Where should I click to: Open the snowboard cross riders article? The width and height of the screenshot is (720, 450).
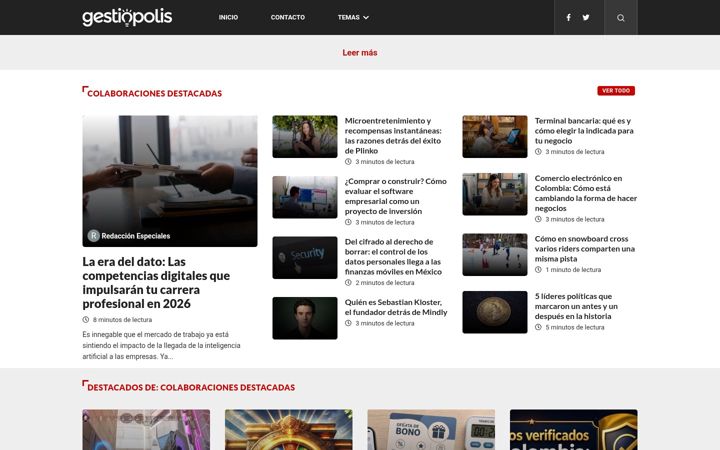(585, 248)
